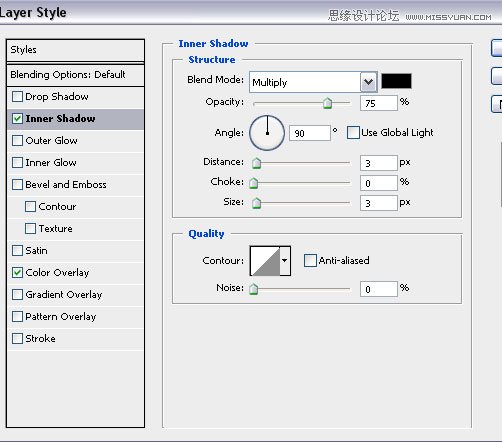Click the Opacity value field showing 75
The width and height of the screenshot is (502, 442).
(x=379, y=103)
